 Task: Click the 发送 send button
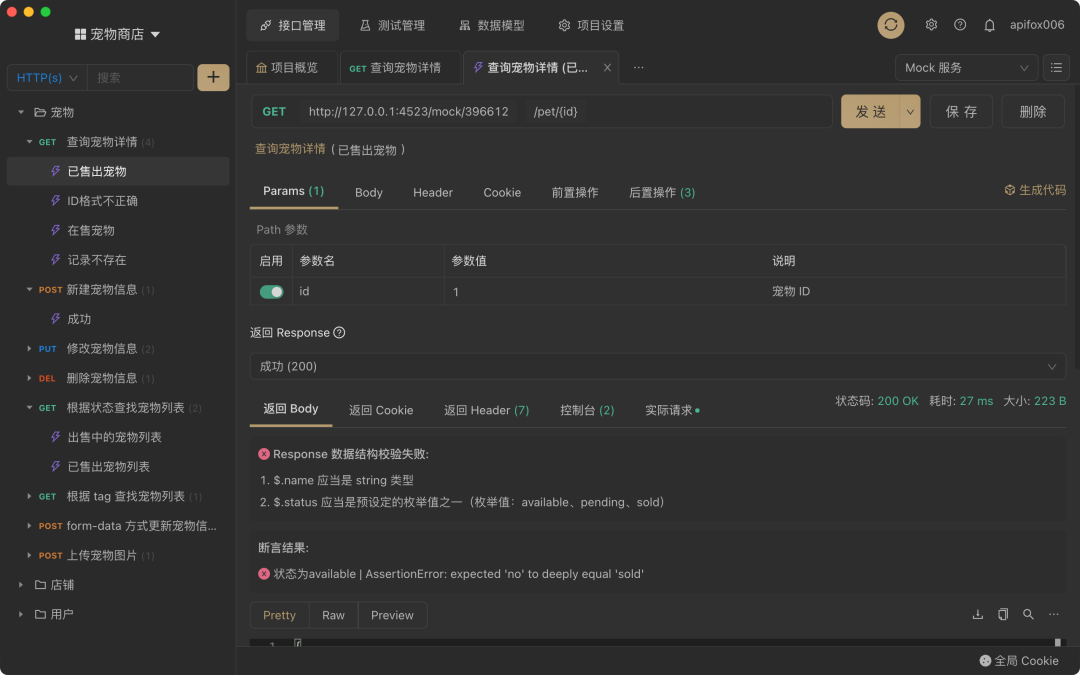[x=868, y=111]
